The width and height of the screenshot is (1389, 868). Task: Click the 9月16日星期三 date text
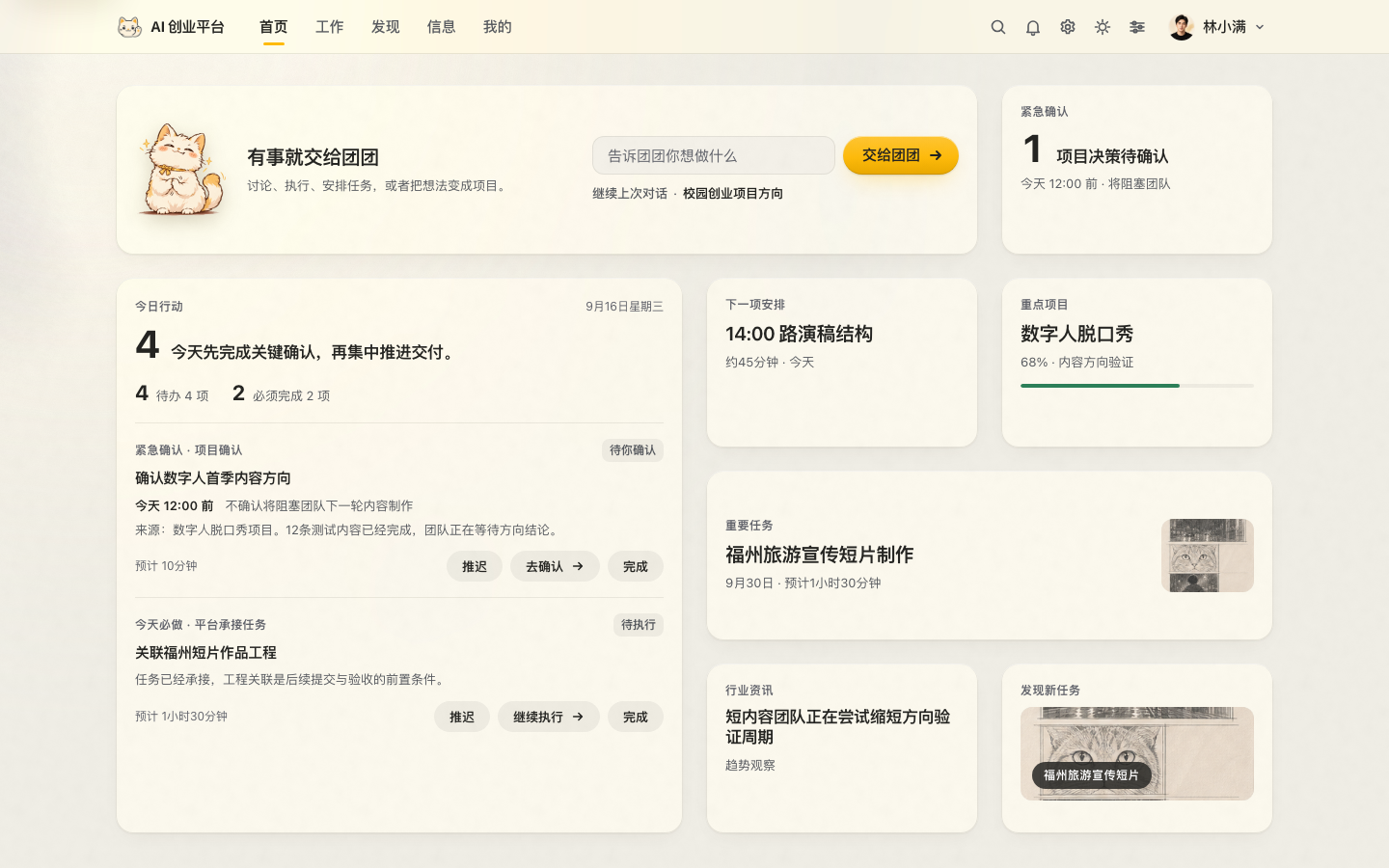click(624, 307)
